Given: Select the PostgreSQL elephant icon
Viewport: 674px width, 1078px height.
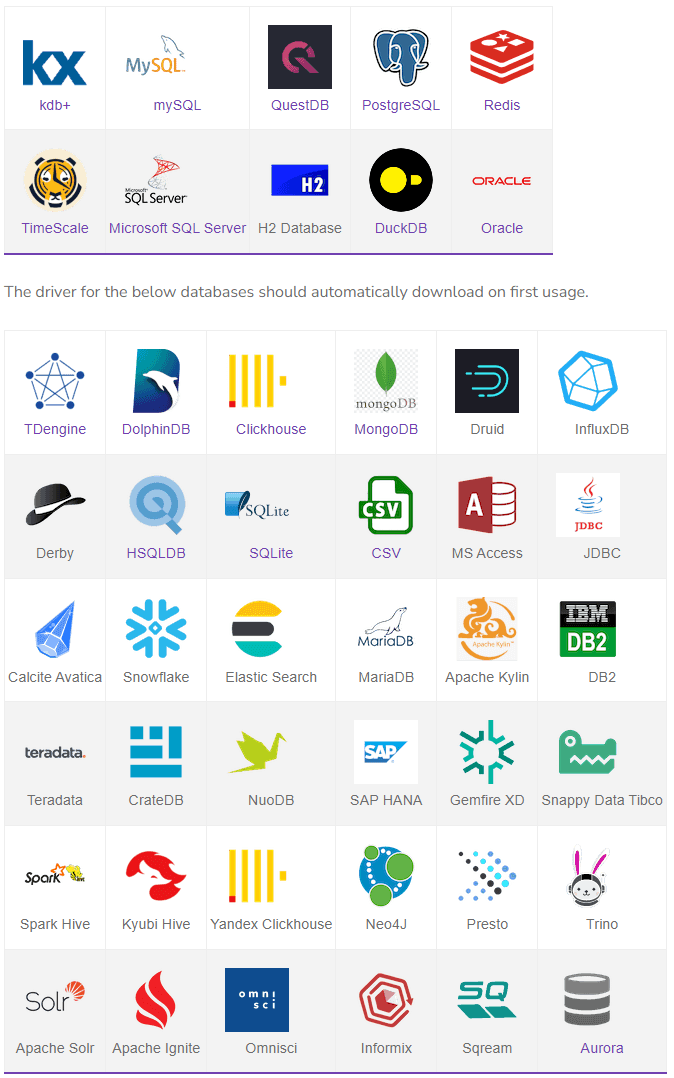Looking at the screenshot, I should click(401, 57).
